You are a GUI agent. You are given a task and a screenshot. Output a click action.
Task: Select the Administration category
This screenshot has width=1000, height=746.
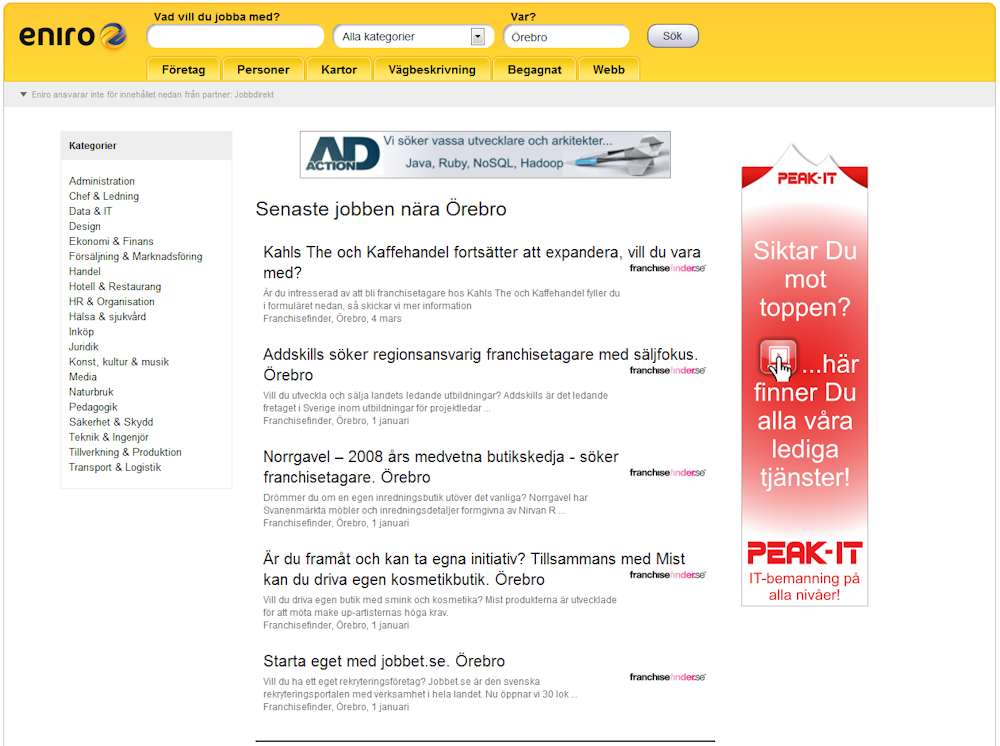tap(101, 181)
